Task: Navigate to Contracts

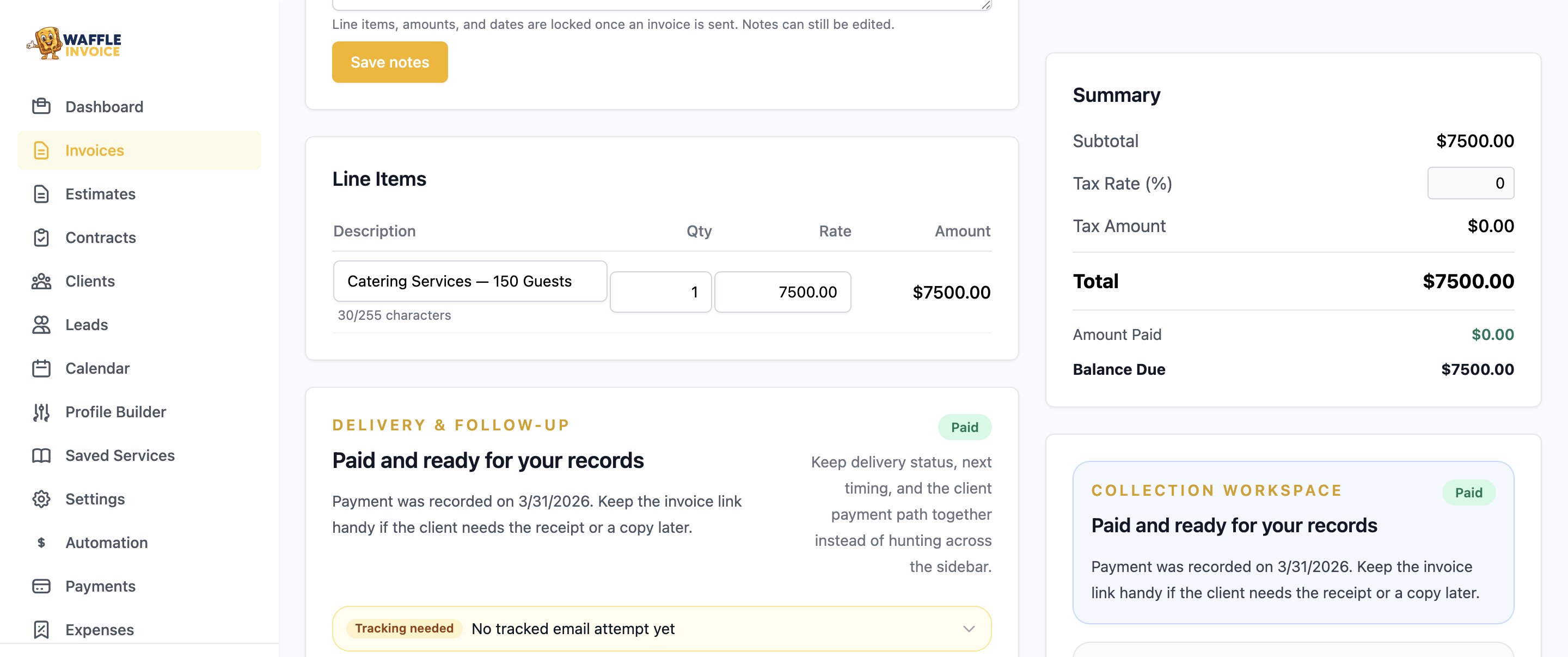Action: (x=139, y=238)
